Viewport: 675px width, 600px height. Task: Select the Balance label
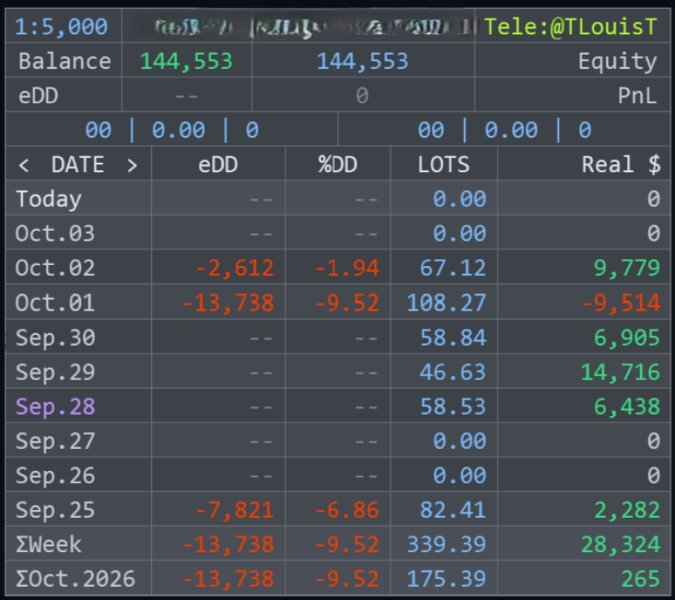coord(65,61)
